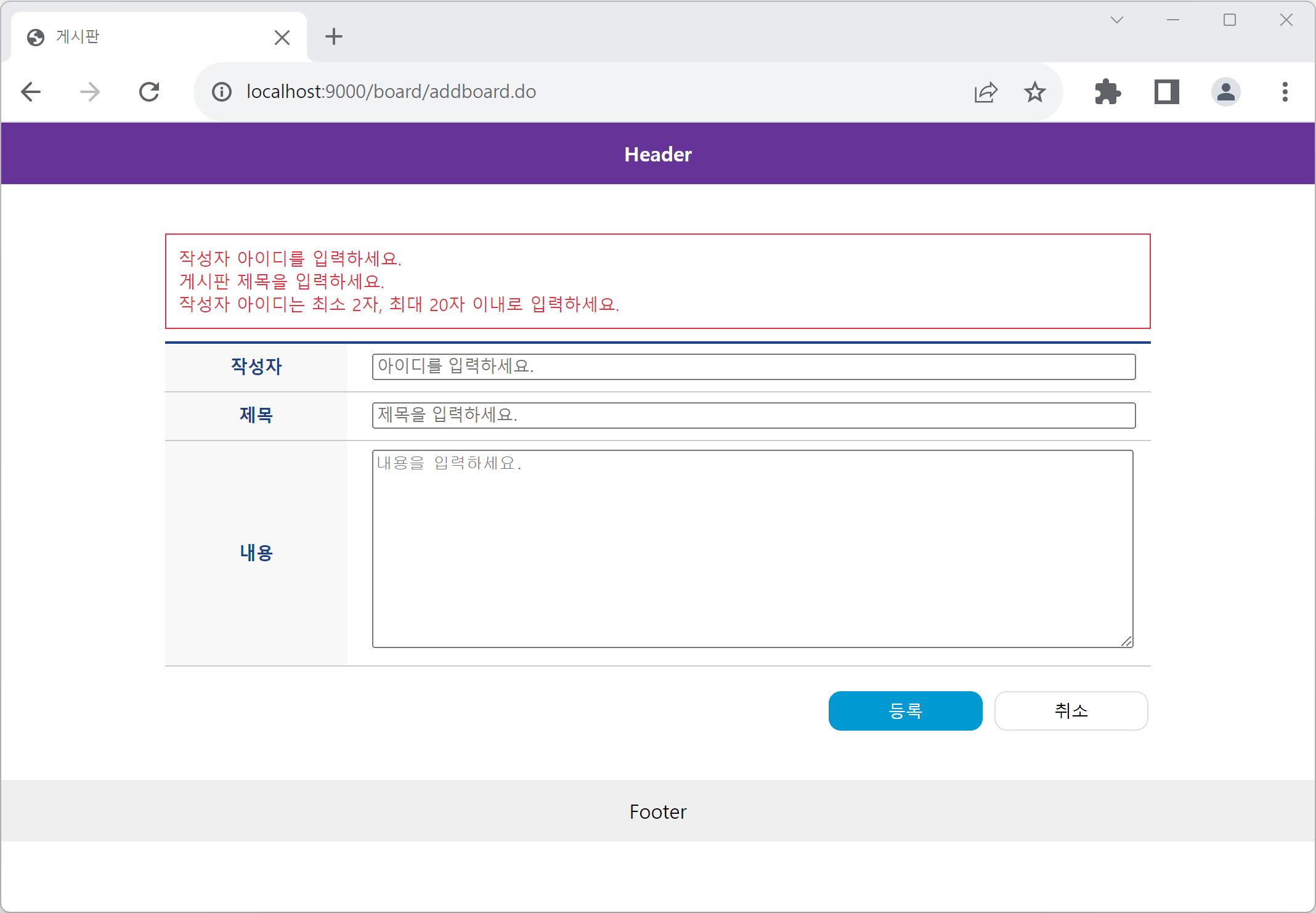Screen dimensions: 1316x913
Task: Click the browser back arrow
Action: [31, 92]
